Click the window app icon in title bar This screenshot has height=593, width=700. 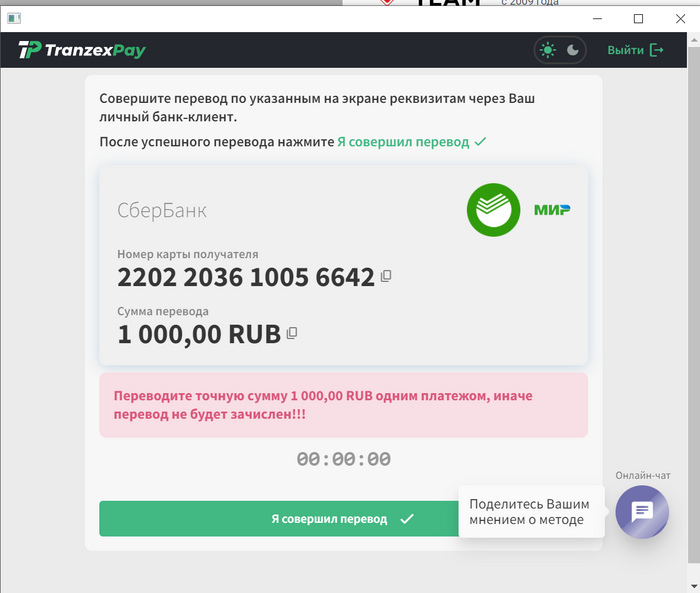click(x=14, y=19)
